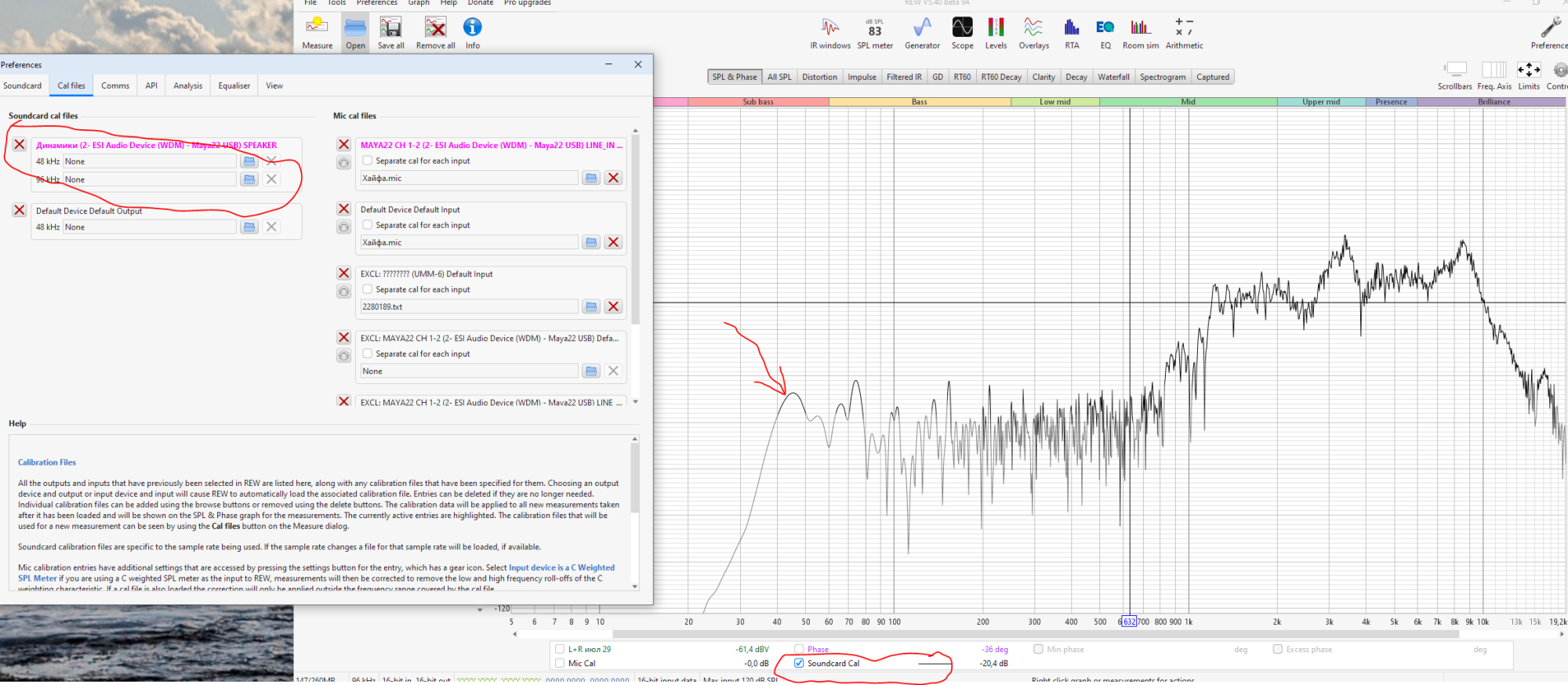Open the SPL meter tool
The height and width of the screenshot is (685, 1568).
[874, 33]
